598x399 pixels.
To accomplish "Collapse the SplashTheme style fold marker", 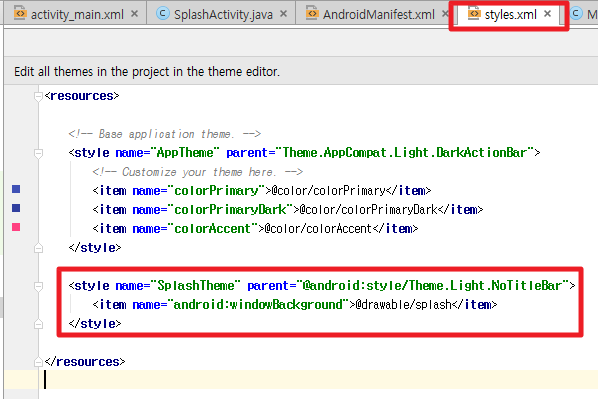I will coord(38,286).
